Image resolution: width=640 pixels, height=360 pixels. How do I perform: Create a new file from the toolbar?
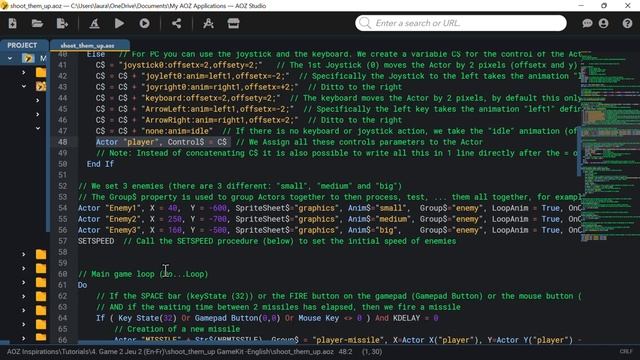pos(12,23)
